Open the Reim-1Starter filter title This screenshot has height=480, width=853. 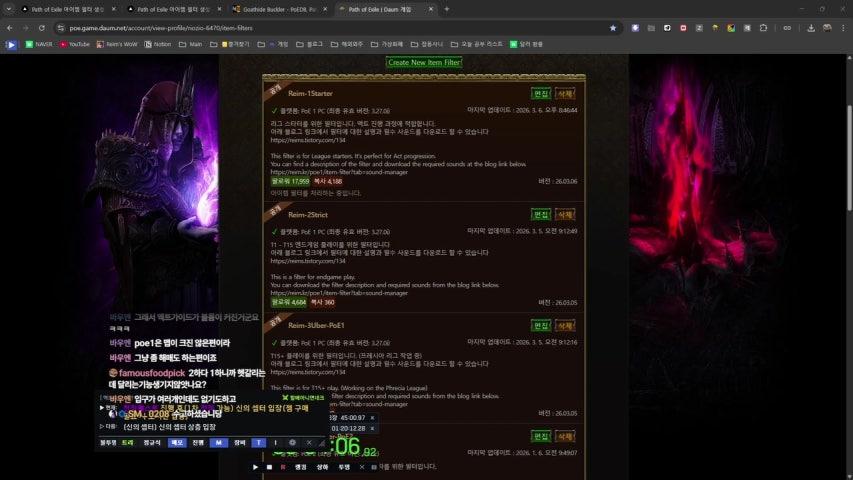tap(310, 94)
